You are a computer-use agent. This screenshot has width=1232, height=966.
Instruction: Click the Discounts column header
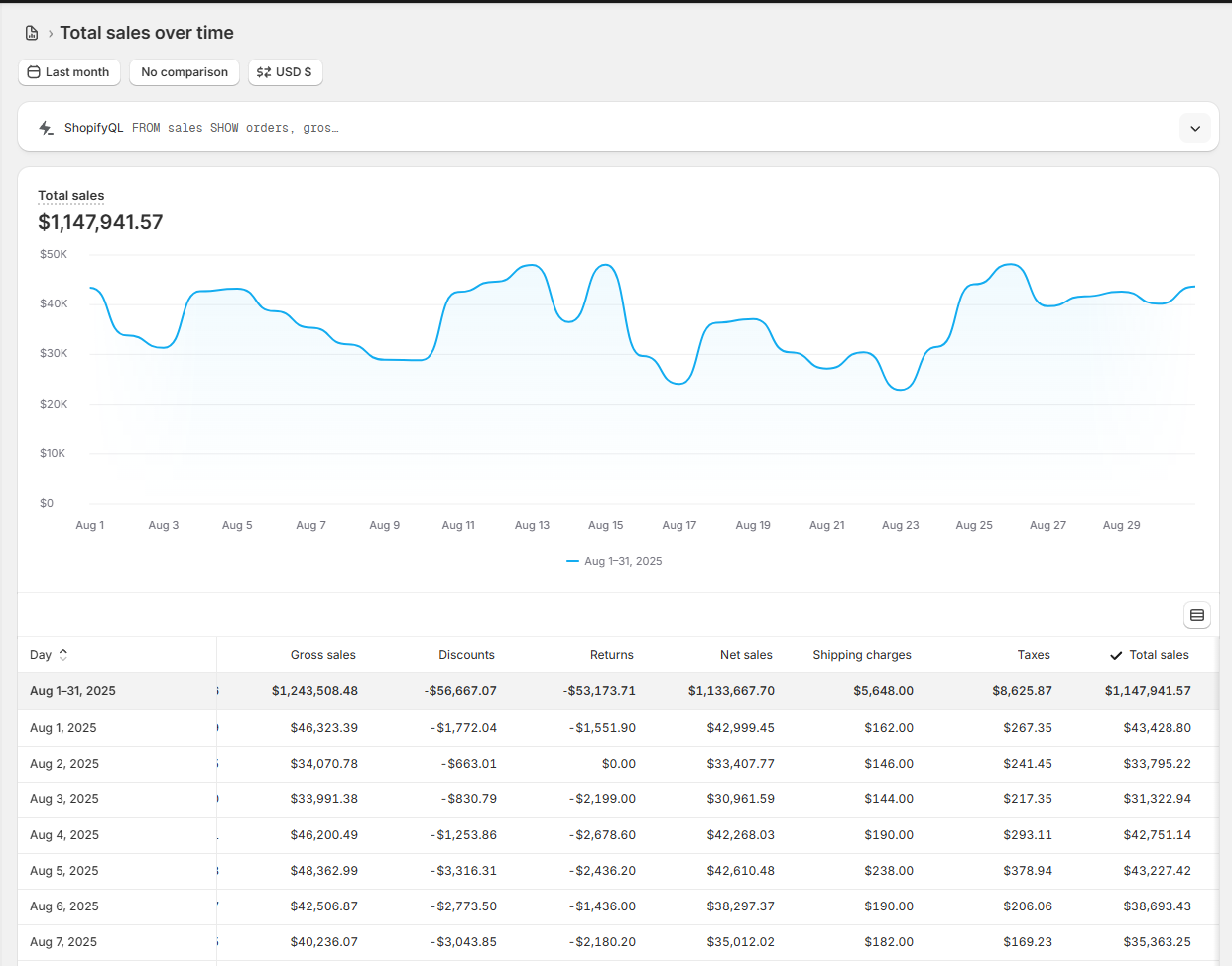point(466,655)
